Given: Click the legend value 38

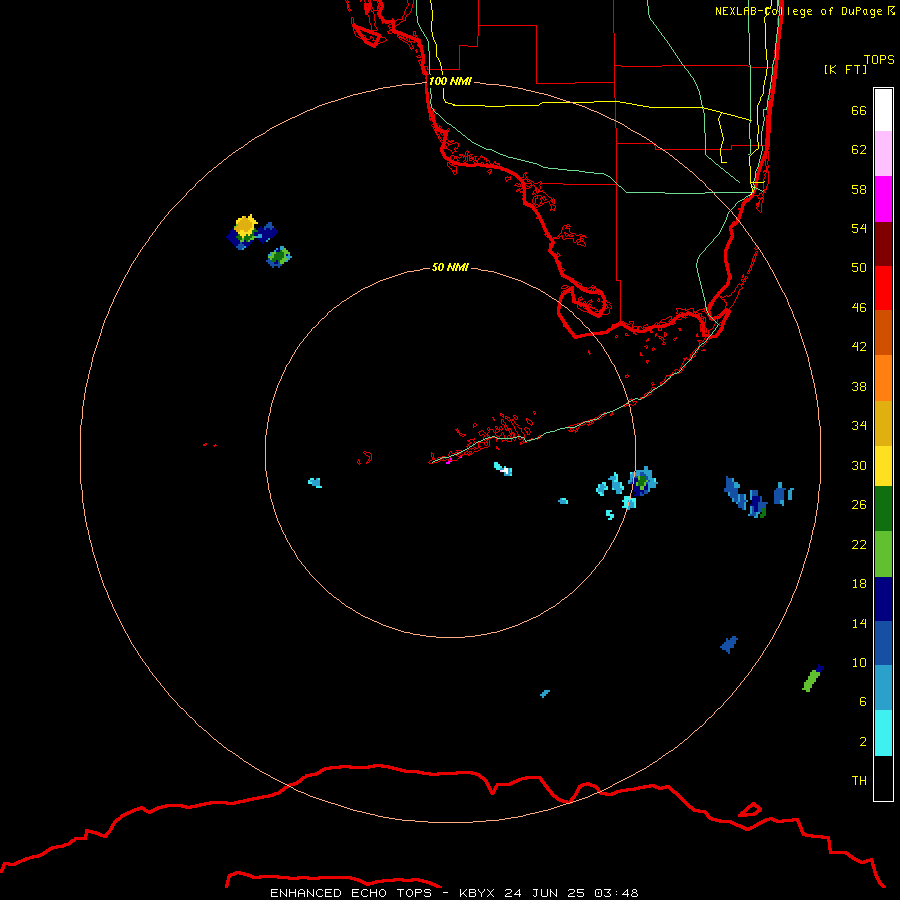Looking at the screenshot, I should [859, 386].
